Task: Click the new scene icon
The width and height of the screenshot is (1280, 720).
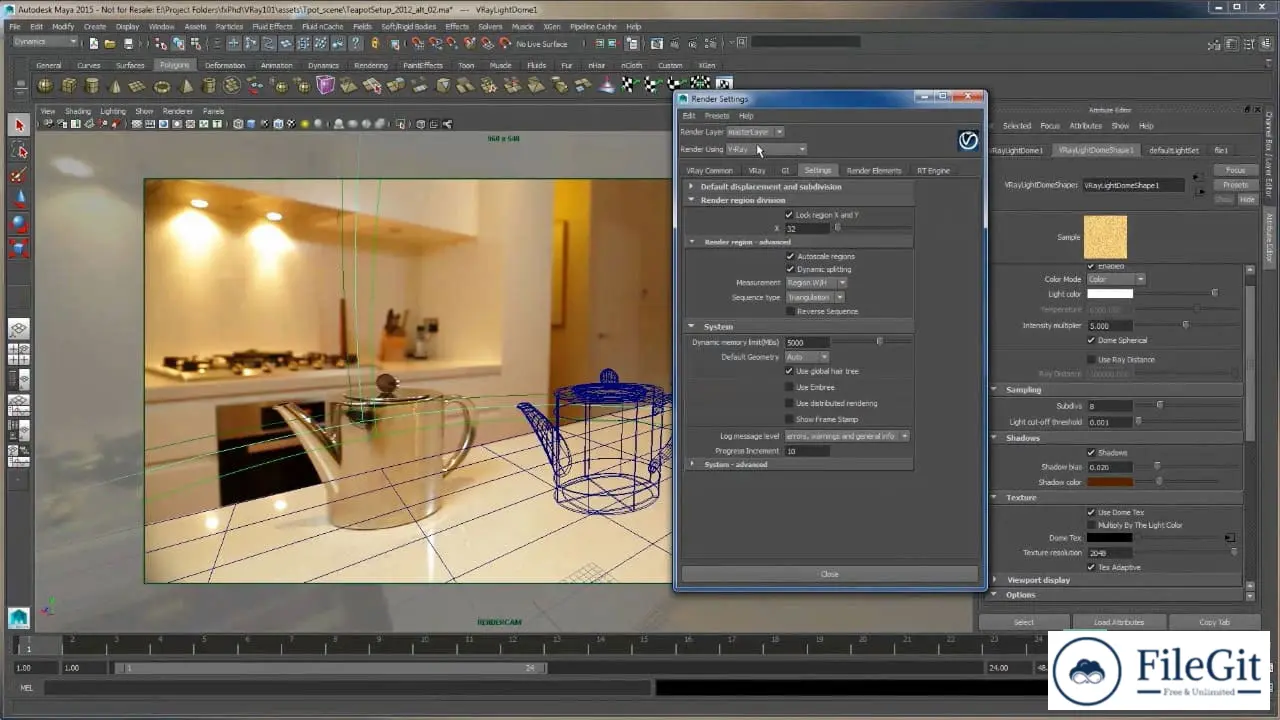Action: click(93, 43)
